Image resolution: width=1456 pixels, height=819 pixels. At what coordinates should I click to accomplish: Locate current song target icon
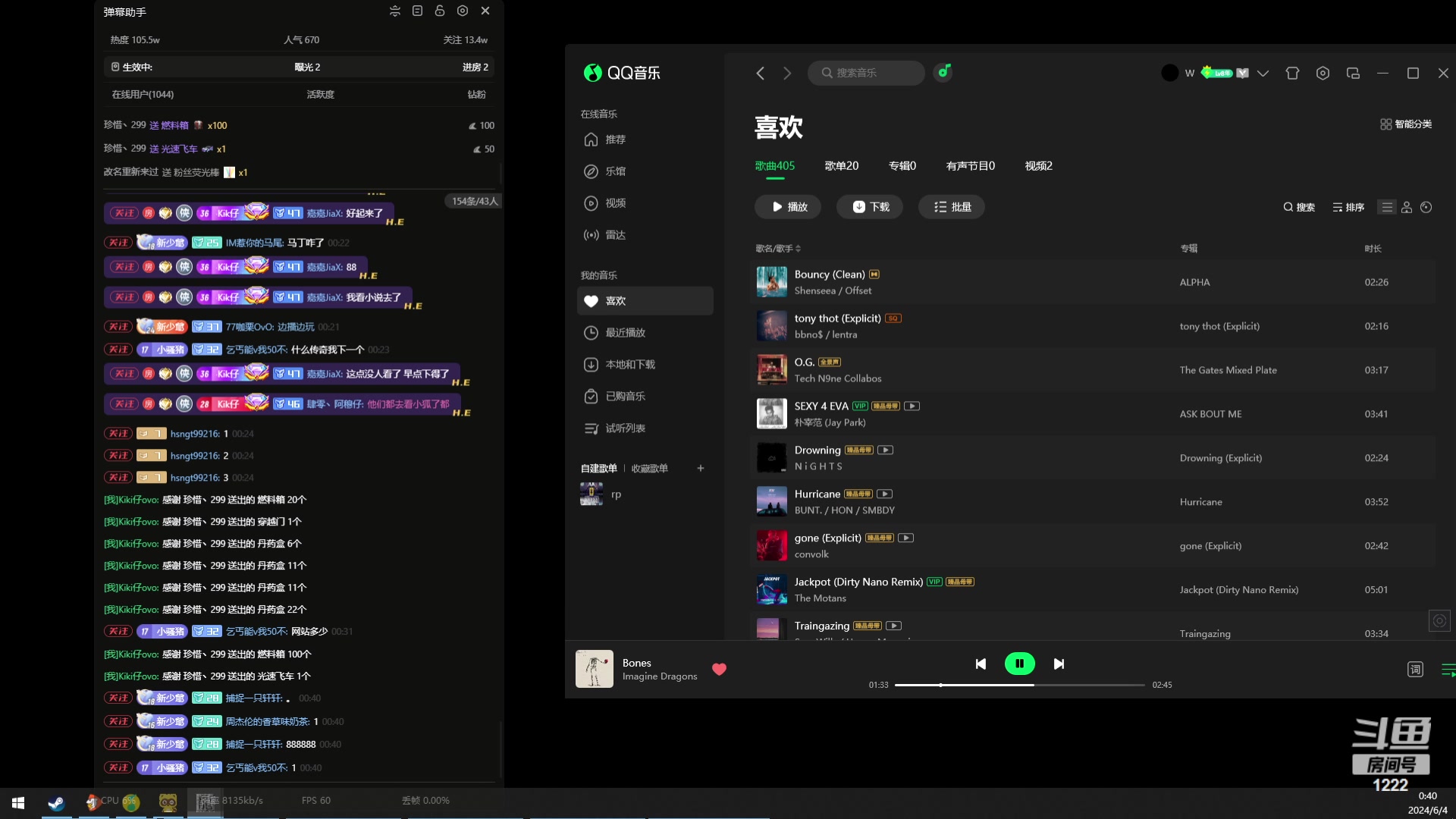1439,621
